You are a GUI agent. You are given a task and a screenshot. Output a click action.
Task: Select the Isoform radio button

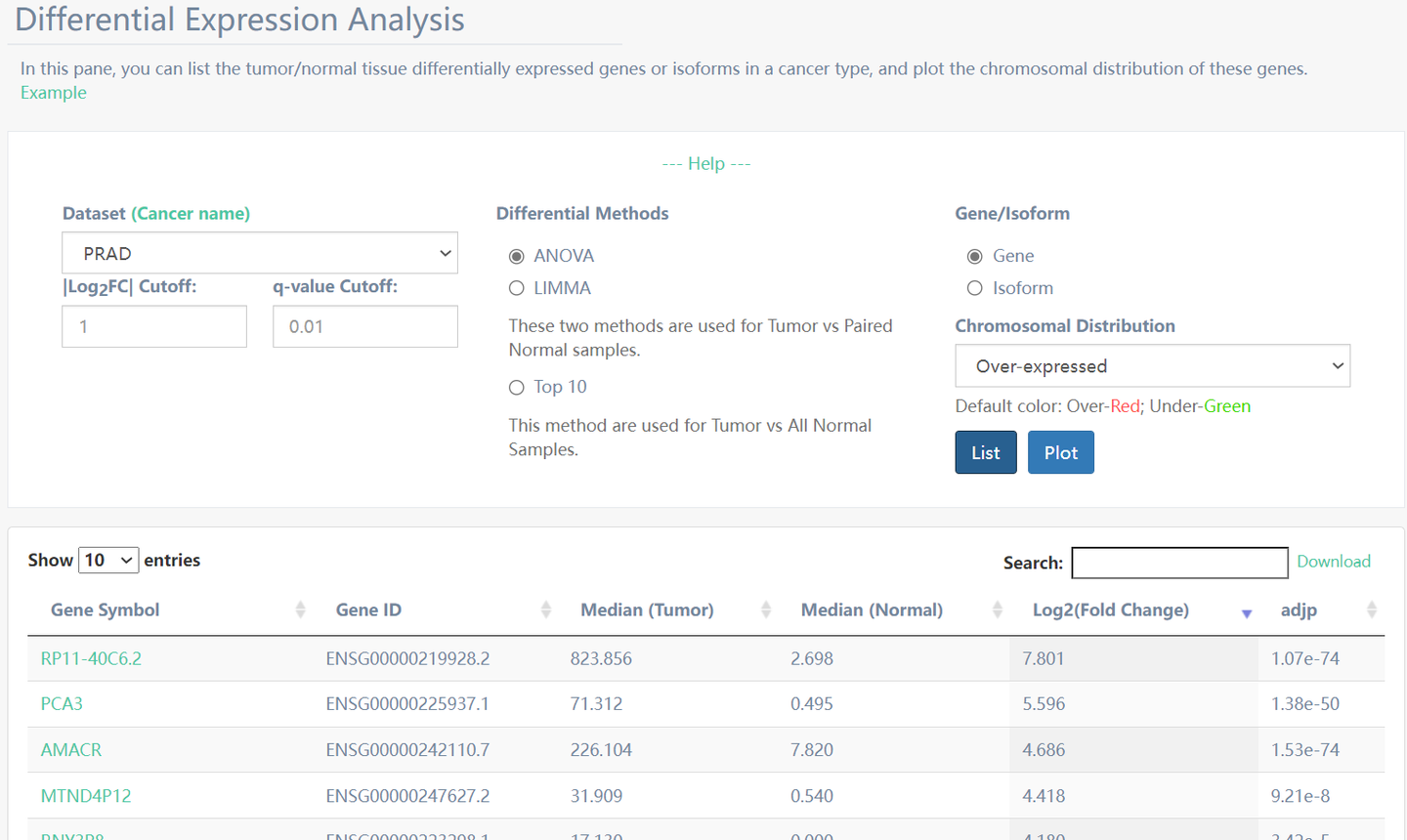point(974,288)
